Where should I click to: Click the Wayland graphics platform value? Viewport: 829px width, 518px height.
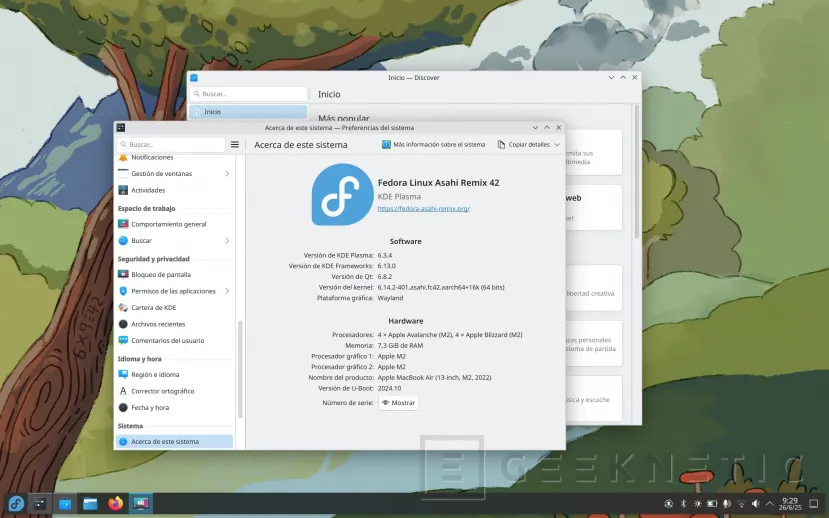point(390,298)
